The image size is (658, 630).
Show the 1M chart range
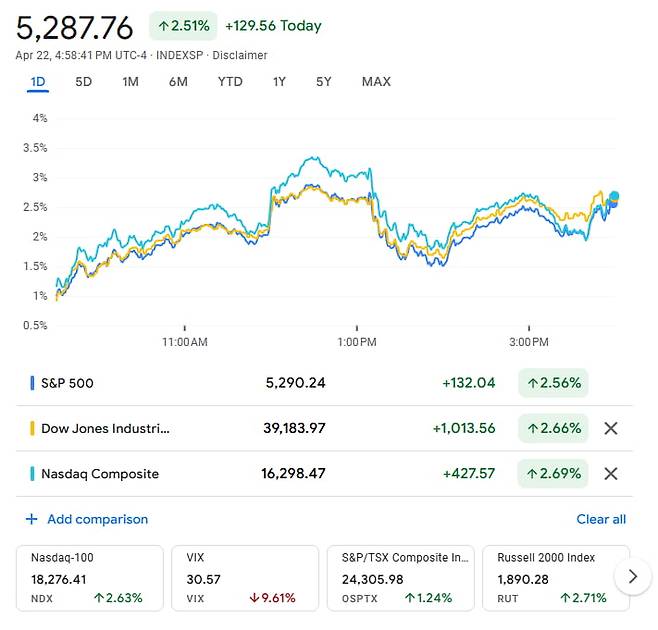point(130,82)
